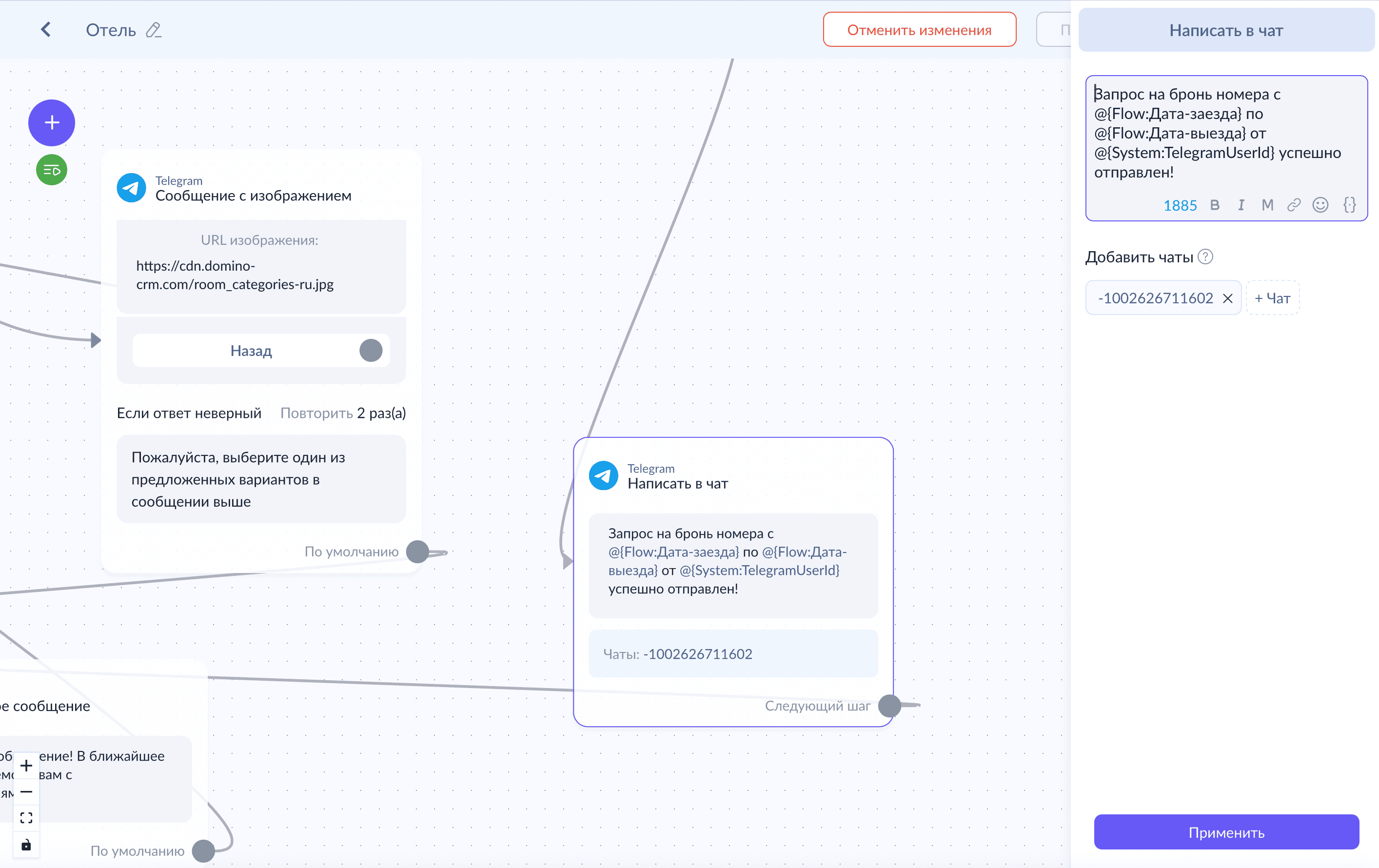Click the Написать в чат block title
Viewport: 1379px width, 868px height.
[678, 484]
